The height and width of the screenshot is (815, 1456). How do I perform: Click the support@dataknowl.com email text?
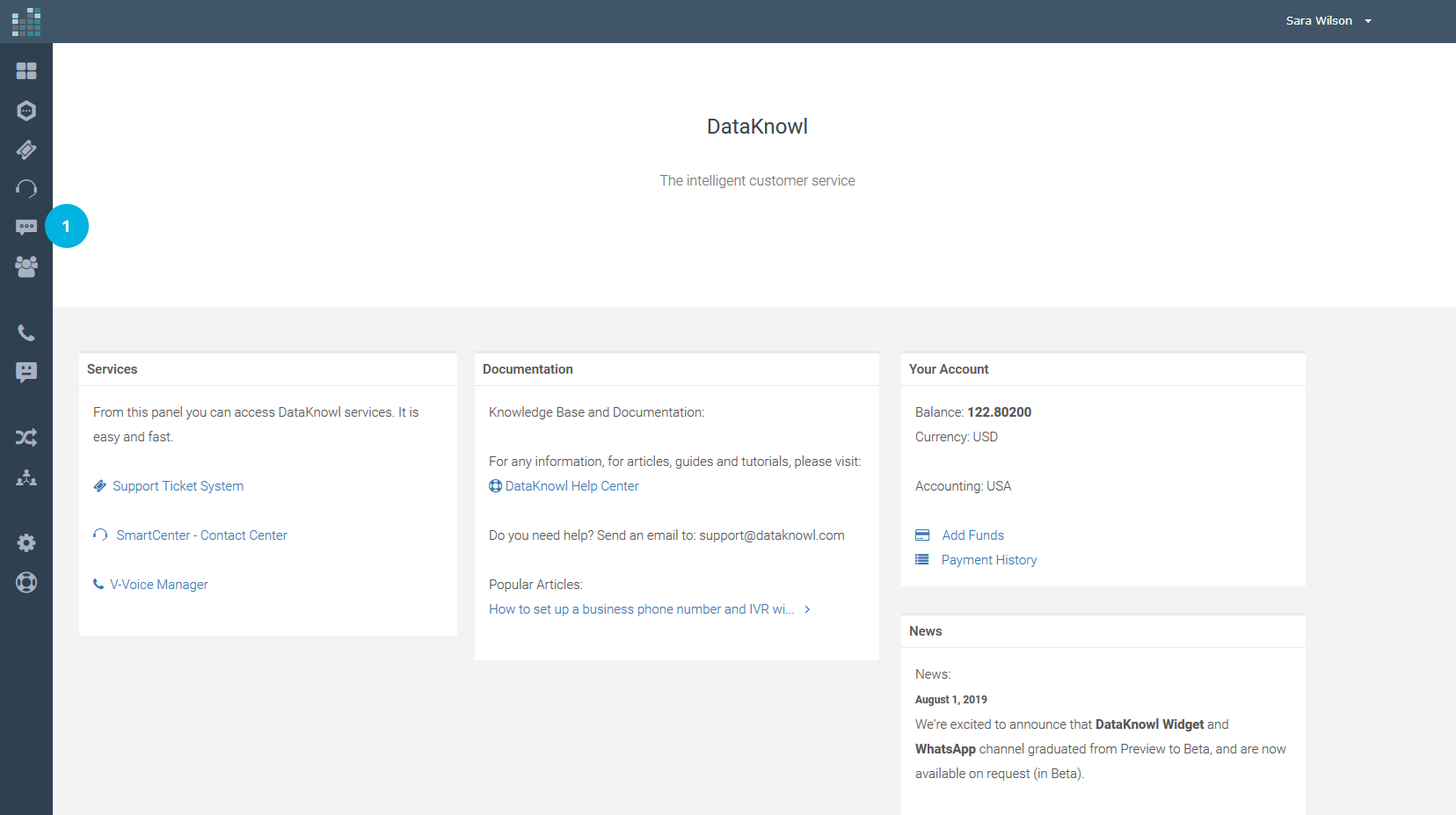coord(772,535)
